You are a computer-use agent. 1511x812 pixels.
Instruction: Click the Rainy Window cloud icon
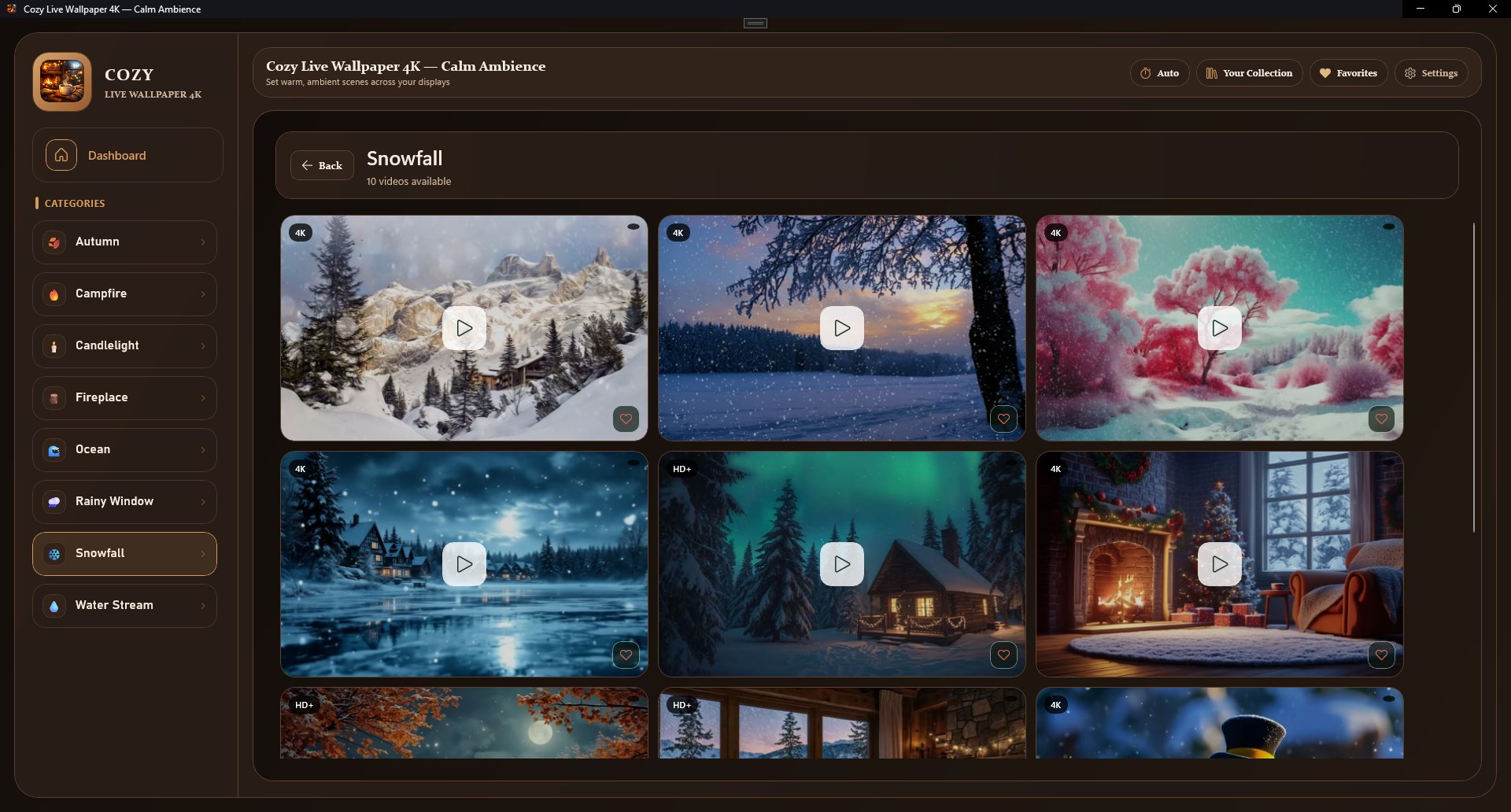[x=54, y=502]
